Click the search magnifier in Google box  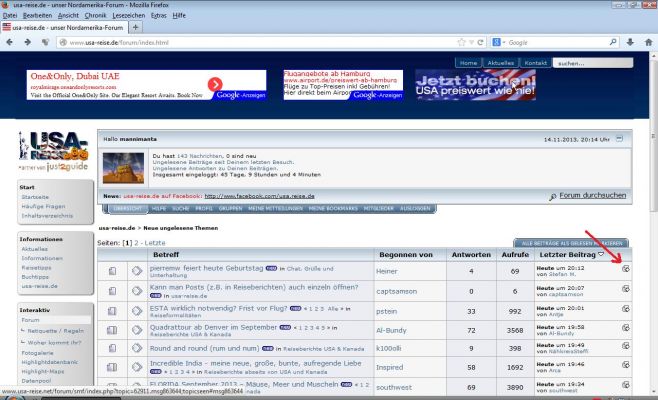(x=613, y=42)
